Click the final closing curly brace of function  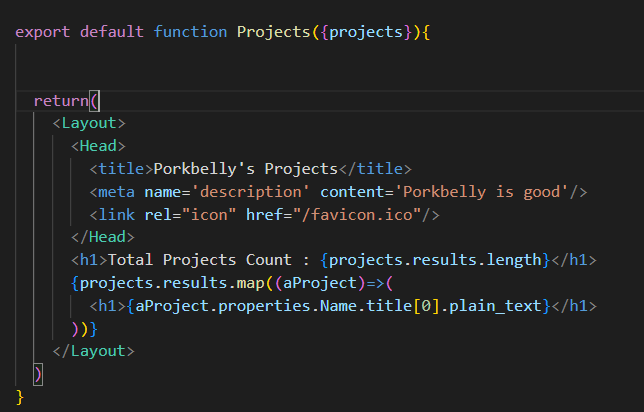point(20,397)
